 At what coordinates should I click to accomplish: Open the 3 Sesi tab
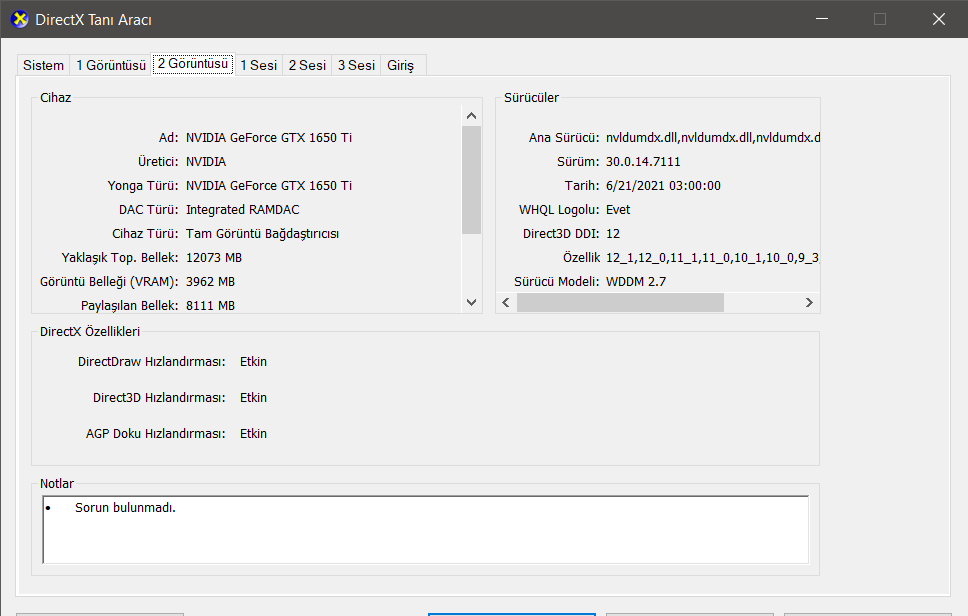click(x=356, y=65)
